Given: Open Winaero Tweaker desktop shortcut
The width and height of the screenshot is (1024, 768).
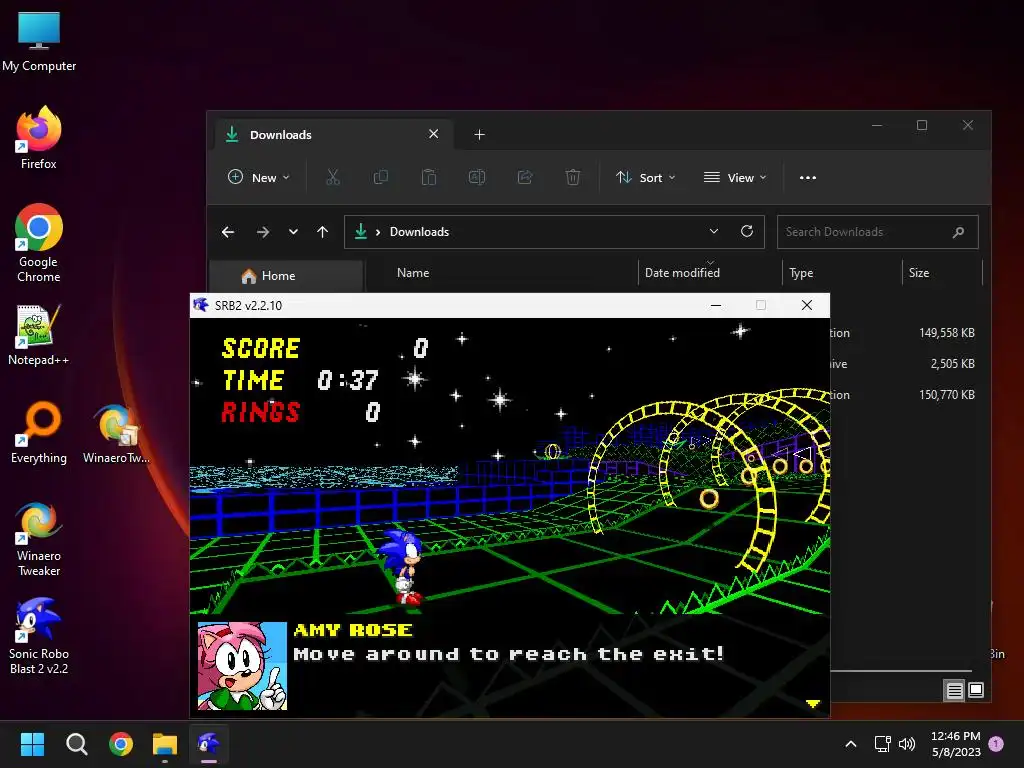Looking at the screenshot, I should [x=39, y=538].
